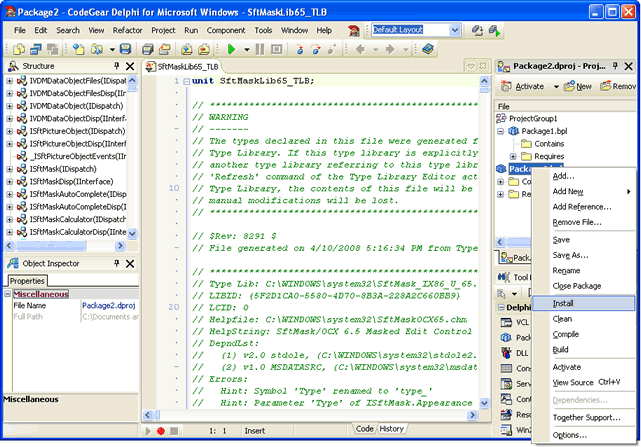Click the editor vertical scrollbar down arrow
The height and width of the screenshot is (447, 641).
(x=484, y=403)
